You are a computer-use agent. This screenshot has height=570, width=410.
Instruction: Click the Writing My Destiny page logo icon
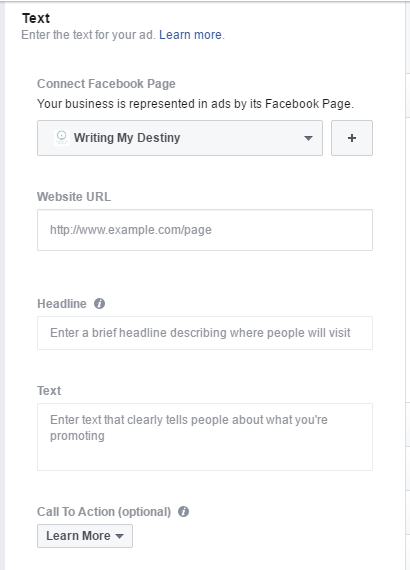point(62,138)
